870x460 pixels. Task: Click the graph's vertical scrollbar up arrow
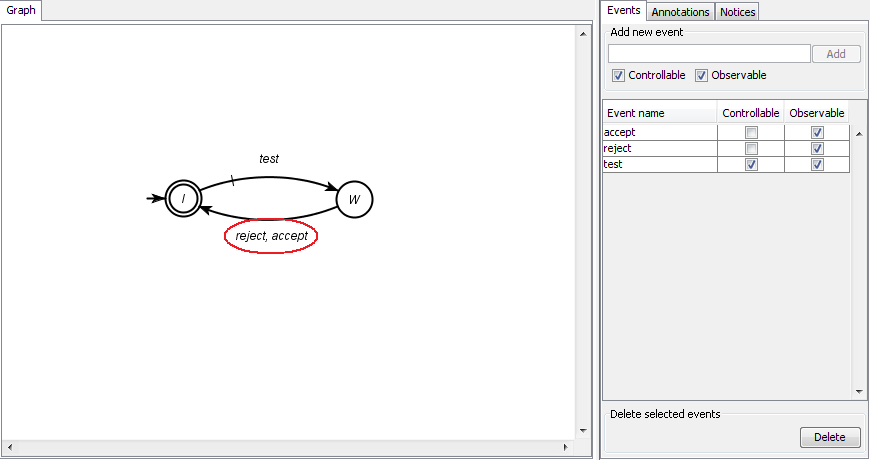pyautogui.click(x=583, y=33)
